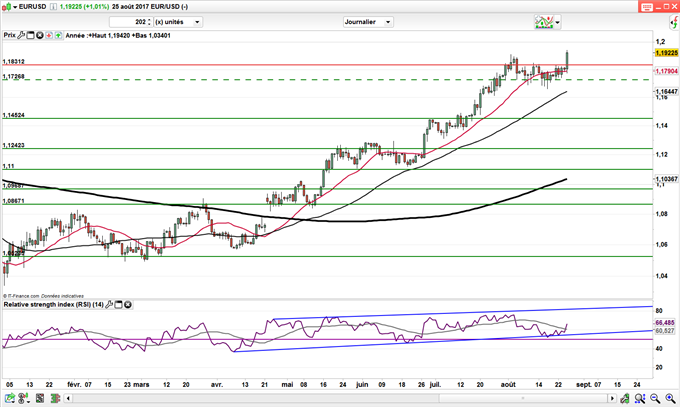The image size is (680, 407).
Task: Click the zoom out magnifier icon
Action: pyautogui.click(x=655, y=398)
